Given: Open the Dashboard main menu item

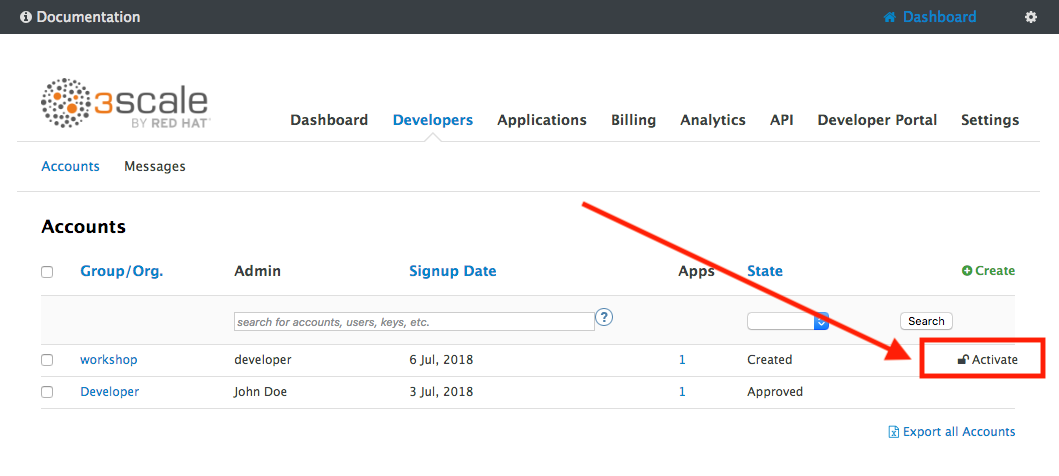Looking at the screenshot, I should click(329, 120).
